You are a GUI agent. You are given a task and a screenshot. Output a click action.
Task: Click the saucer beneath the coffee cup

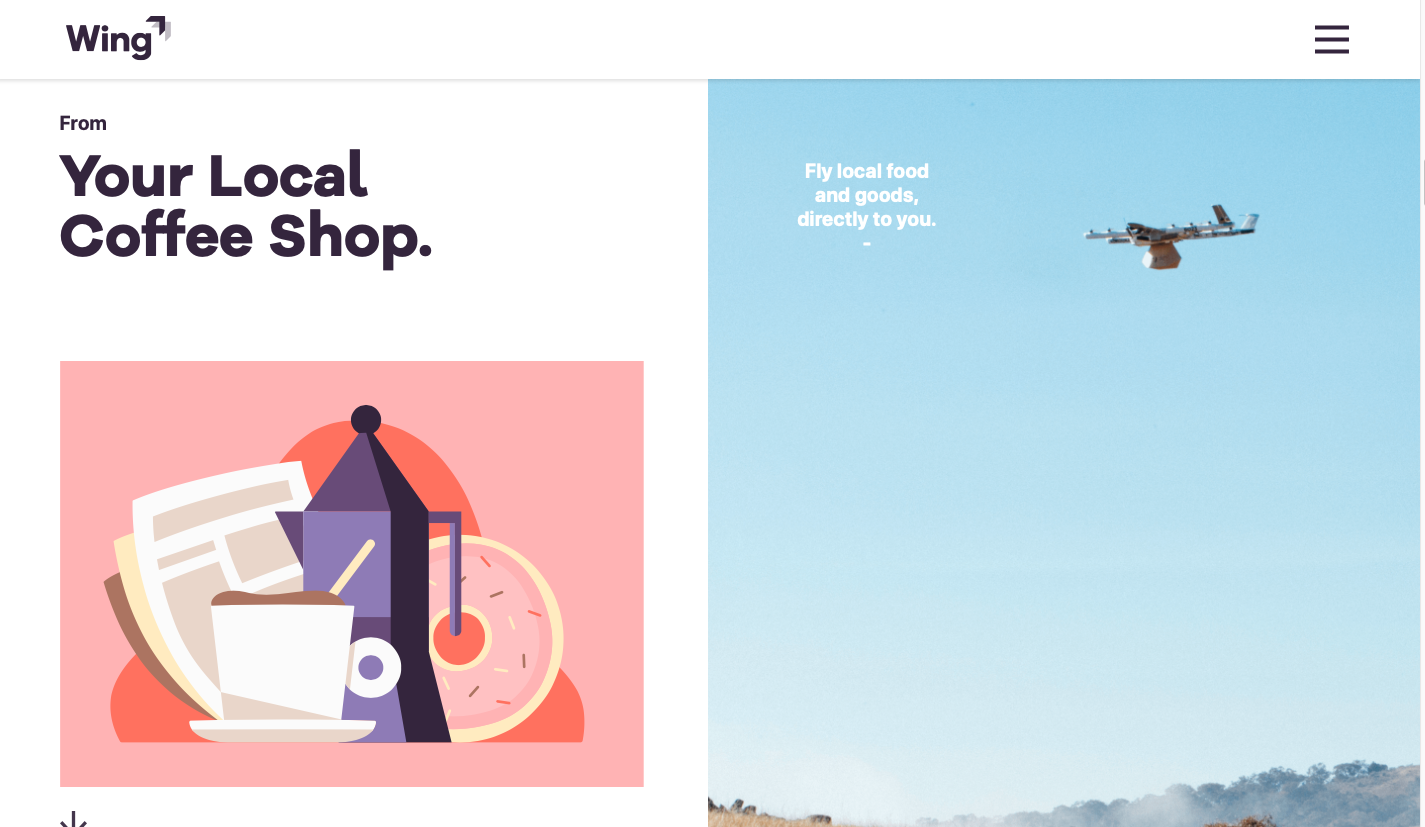[283, 730]
